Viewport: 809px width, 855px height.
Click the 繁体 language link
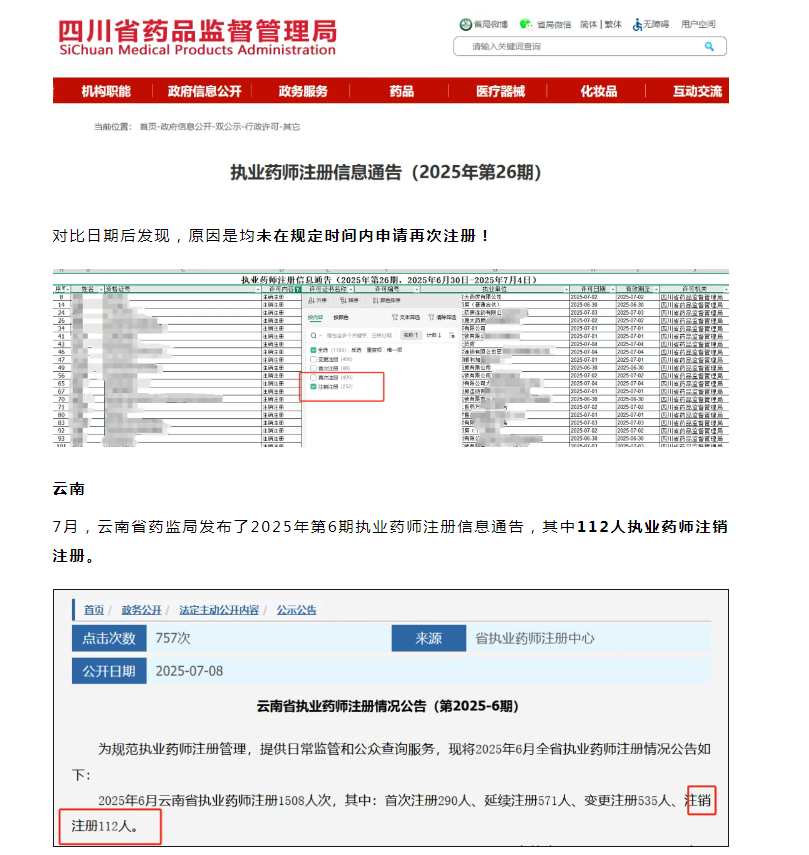613,25
